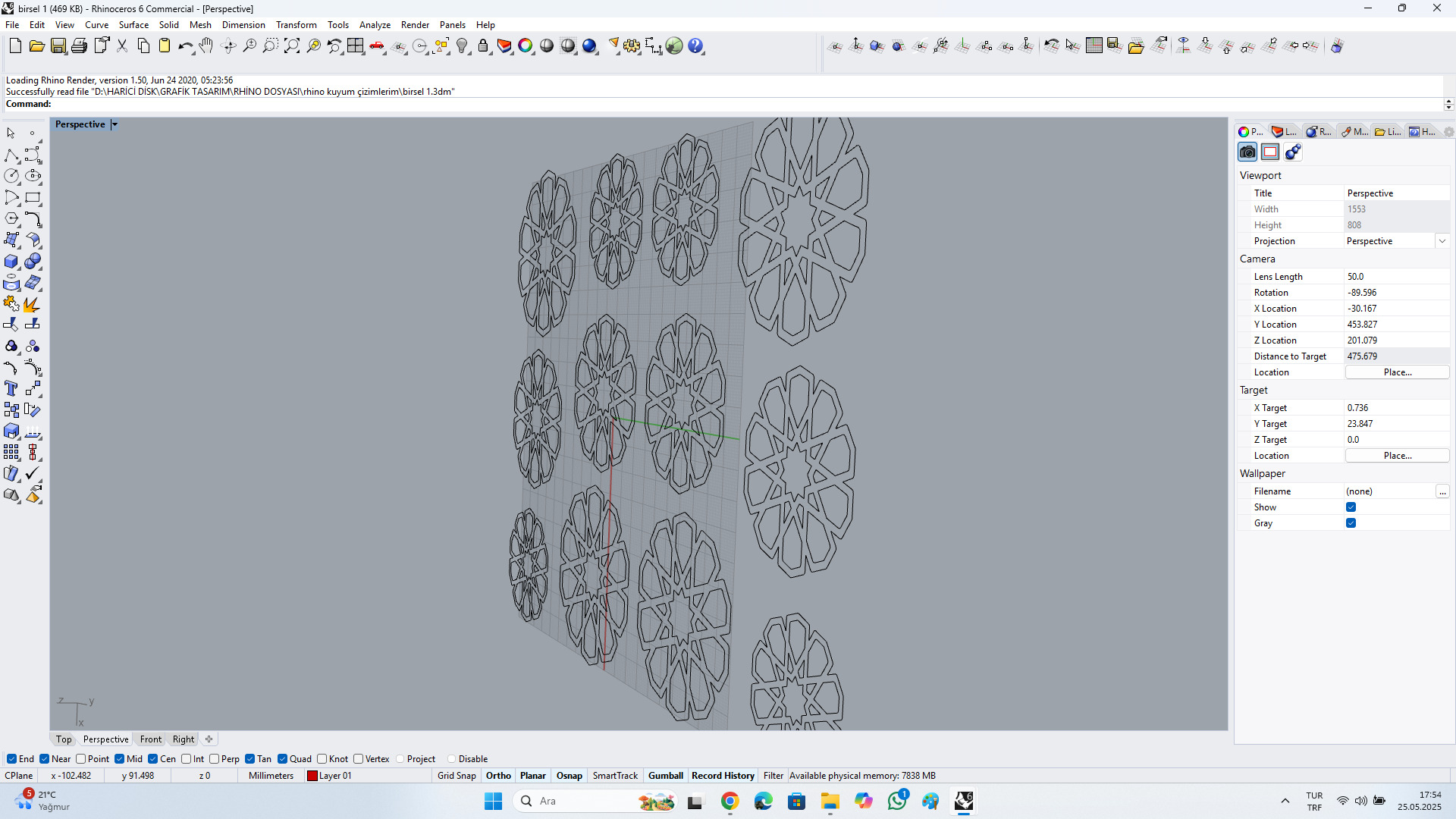Image resolution: width=1456 pixels, height=819 pixels.
Task: Uncheck the Wallpaper Gray checkbox
Action: (1351, 523)
